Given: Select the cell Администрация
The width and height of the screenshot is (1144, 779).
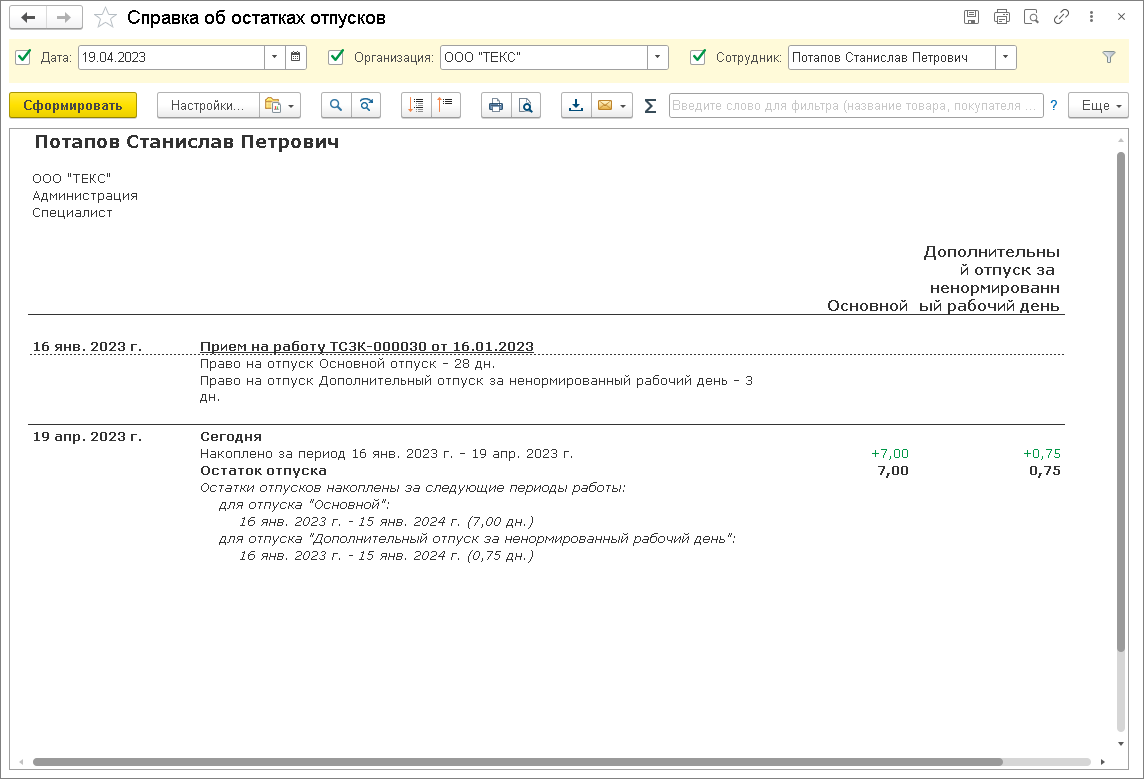Looking at the screenshot, I should [85, 195].
